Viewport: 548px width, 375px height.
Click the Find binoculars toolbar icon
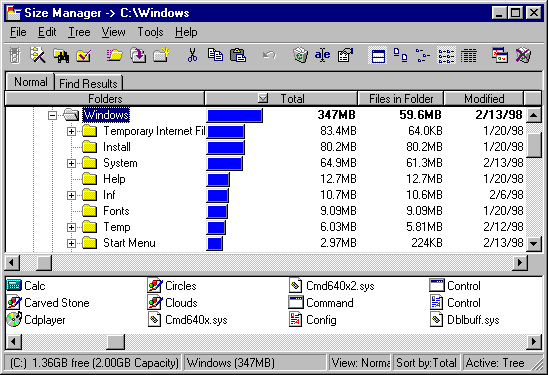pyautogui.click(x=61, y=56)
